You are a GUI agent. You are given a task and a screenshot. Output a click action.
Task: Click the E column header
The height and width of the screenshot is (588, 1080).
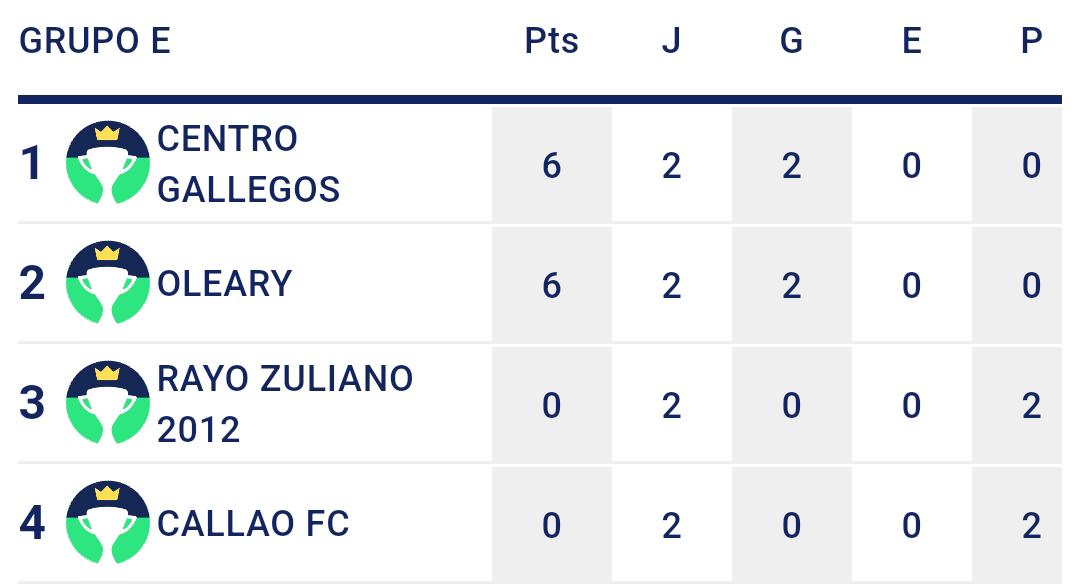pyautogui.click(x=912, y=41)
